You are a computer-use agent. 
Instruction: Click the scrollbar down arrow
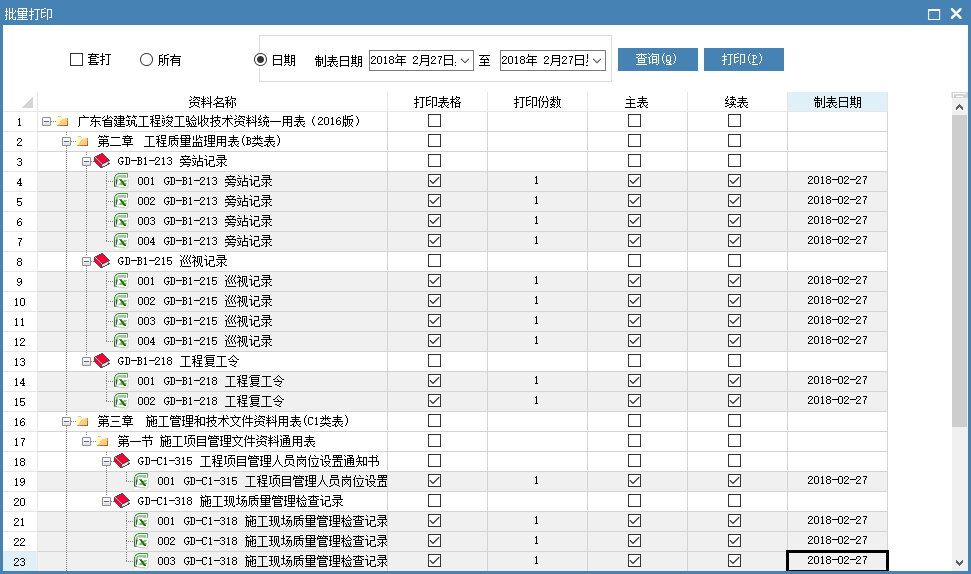pyautogui.click(x=959, y=563)
